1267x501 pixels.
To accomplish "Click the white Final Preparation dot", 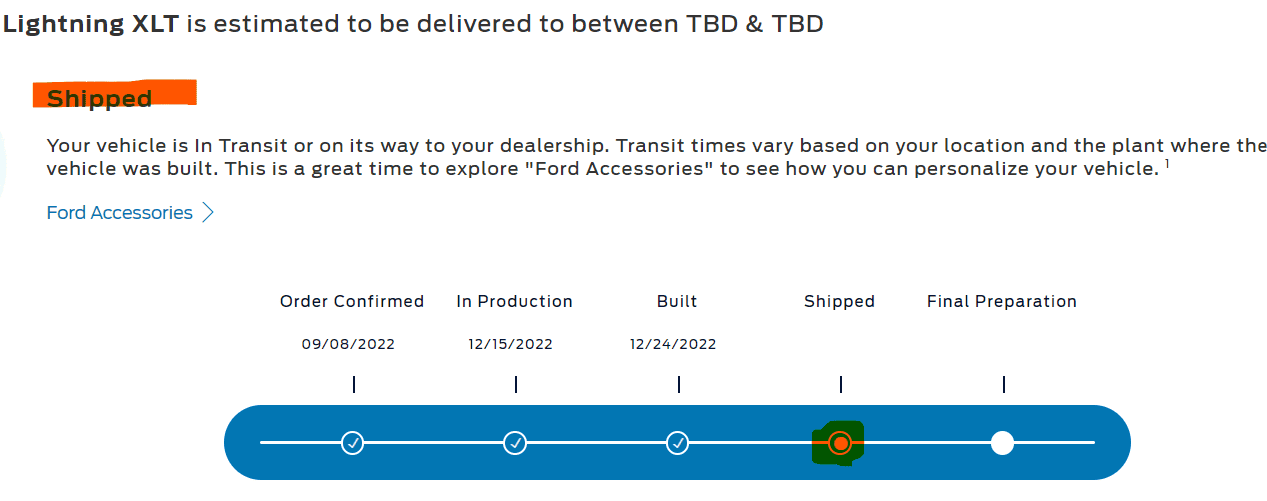I will tap(1002, 442).
